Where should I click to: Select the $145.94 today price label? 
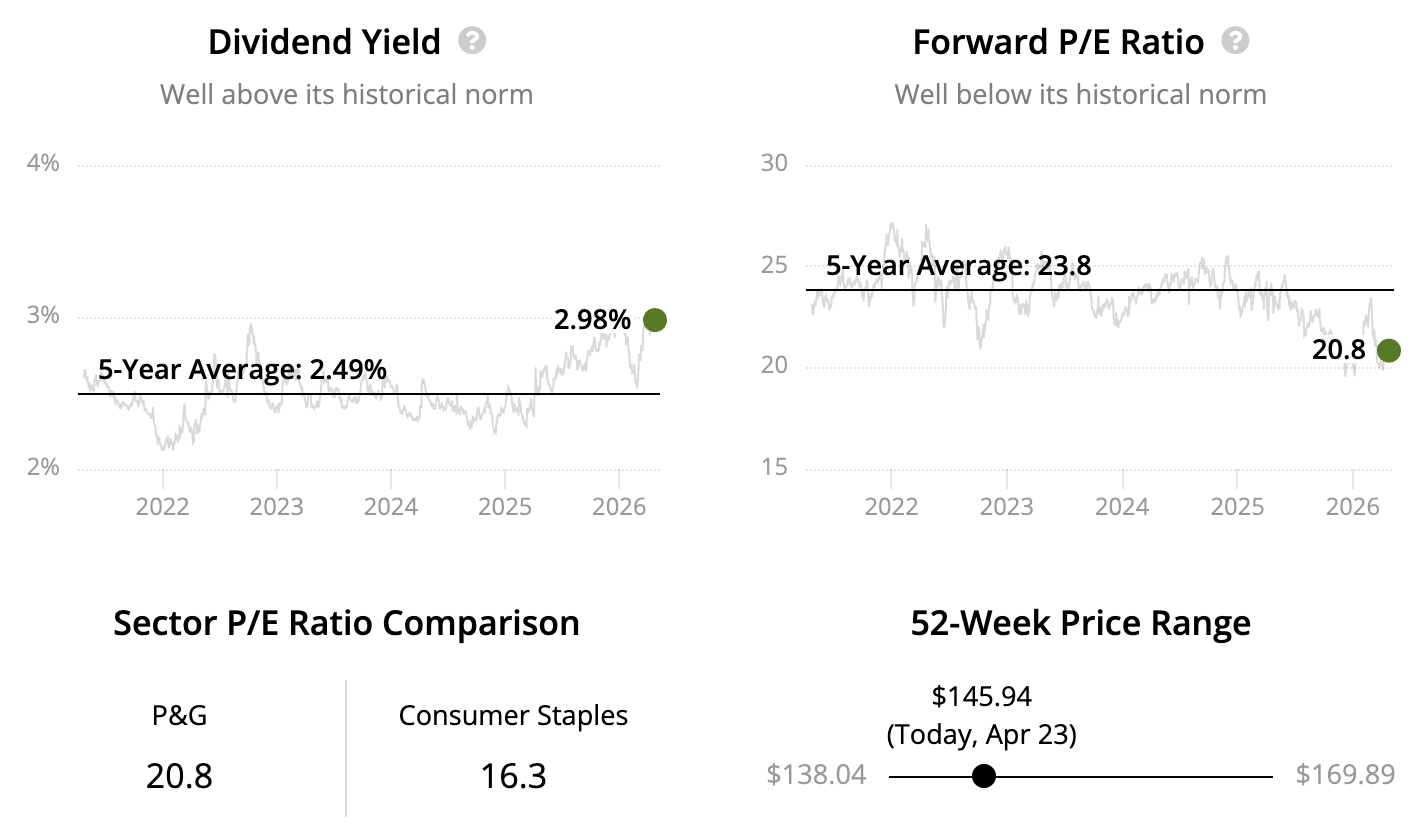pos(981,696)
